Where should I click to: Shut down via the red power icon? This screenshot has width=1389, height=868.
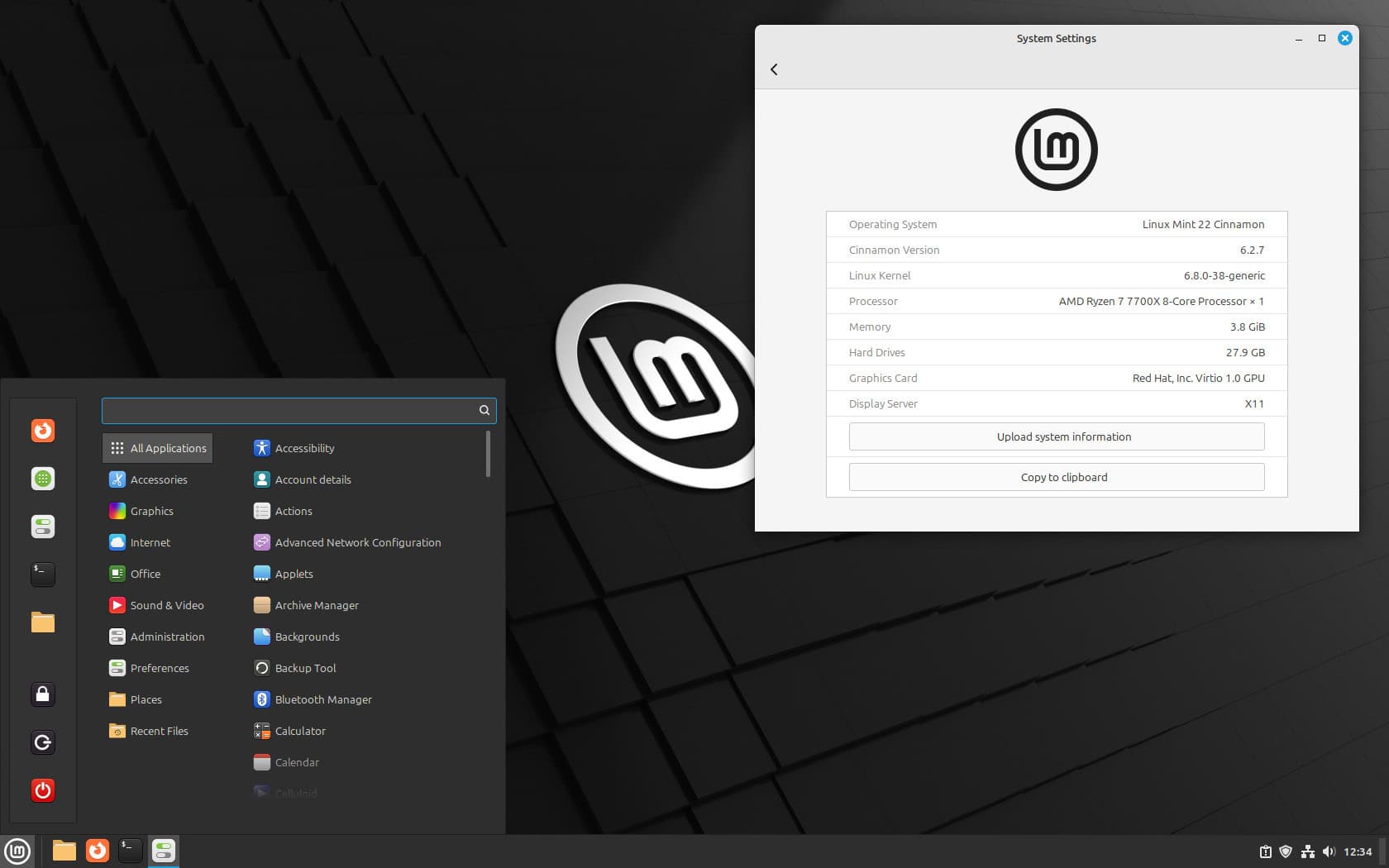(42, 789)
